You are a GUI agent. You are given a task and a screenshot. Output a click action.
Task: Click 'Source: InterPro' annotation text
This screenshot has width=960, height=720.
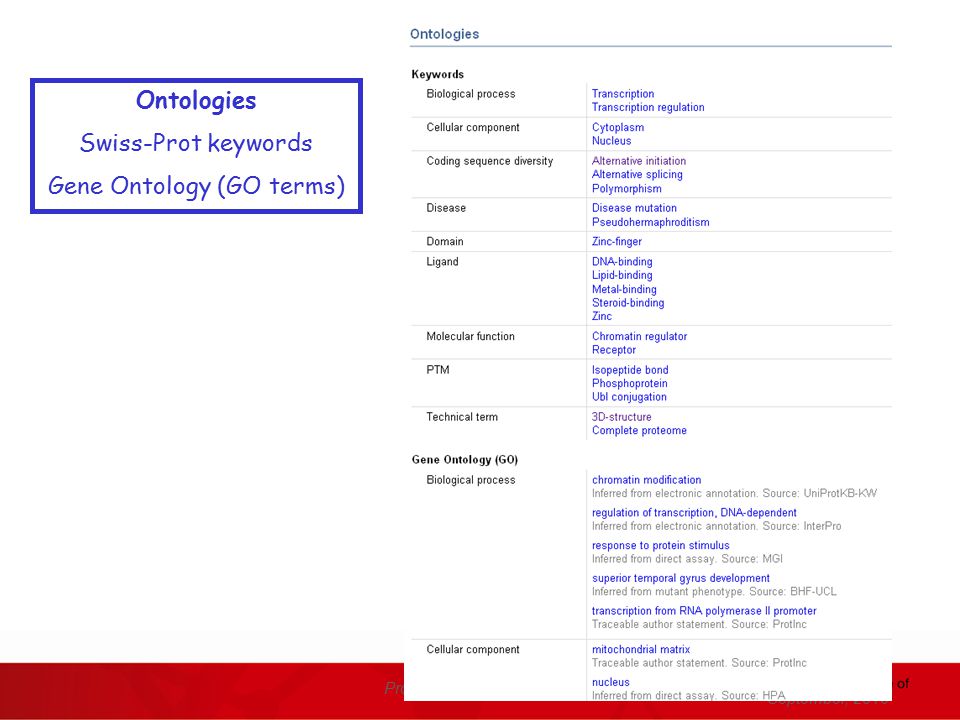(x=802, y=527)
